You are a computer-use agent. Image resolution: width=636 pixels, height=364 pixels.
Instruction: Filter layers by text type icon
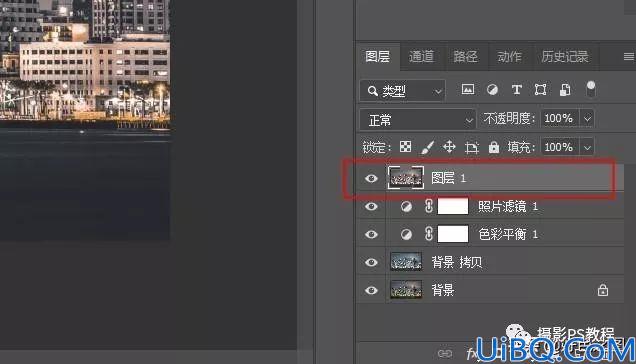(516, 89)
